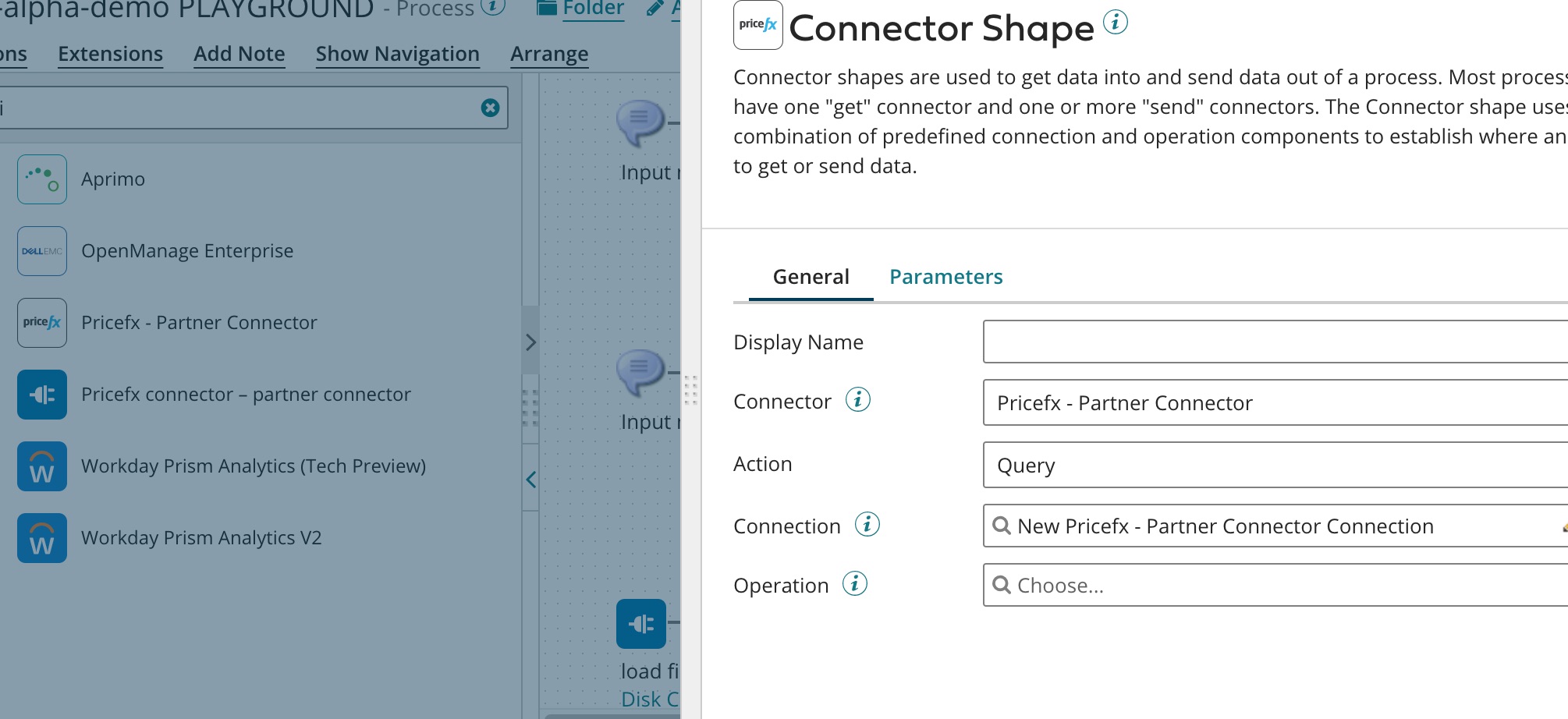Click the Aprimo connector icon
1568x719 pixels.
[42, 179]
